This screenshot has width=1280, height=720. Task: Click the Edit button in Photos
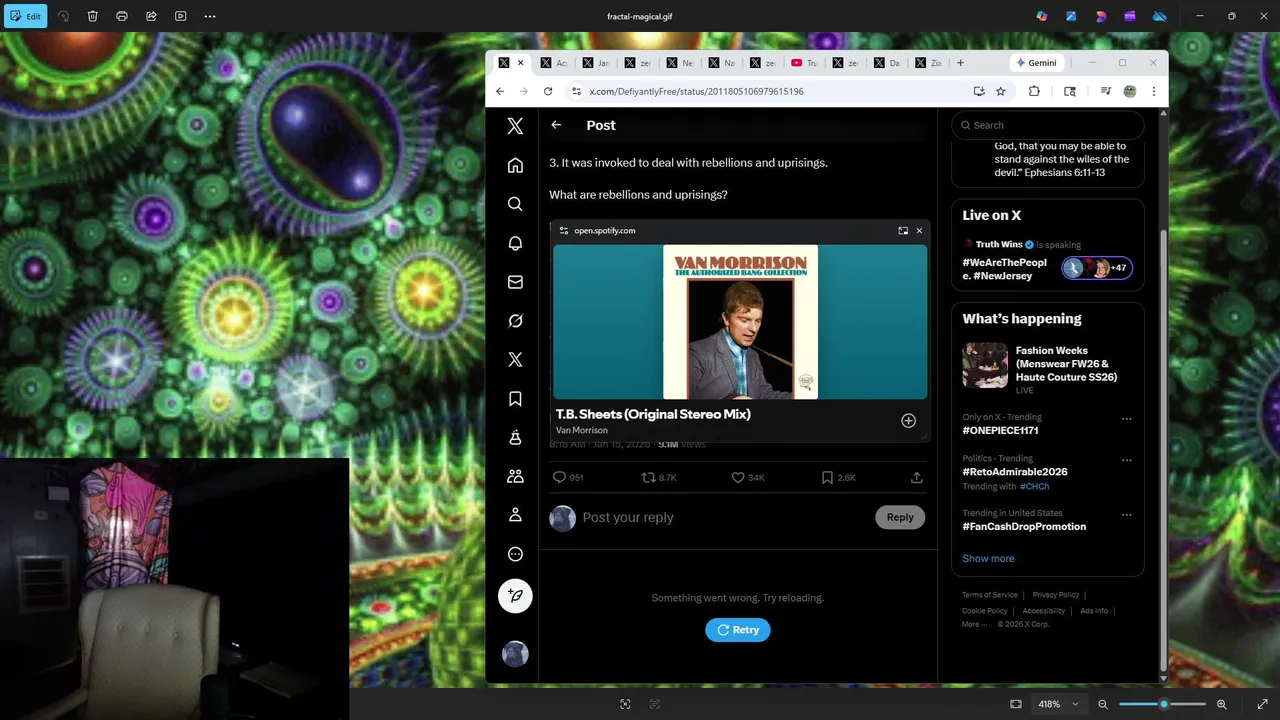tap(25, 16)
